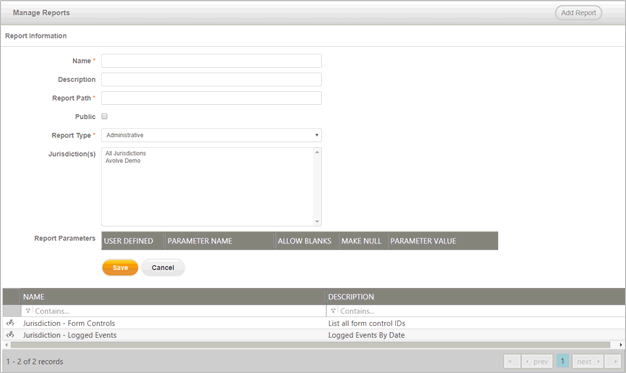
Task: Click 'Logged Events By Date' cell
Action: (366, 335)
